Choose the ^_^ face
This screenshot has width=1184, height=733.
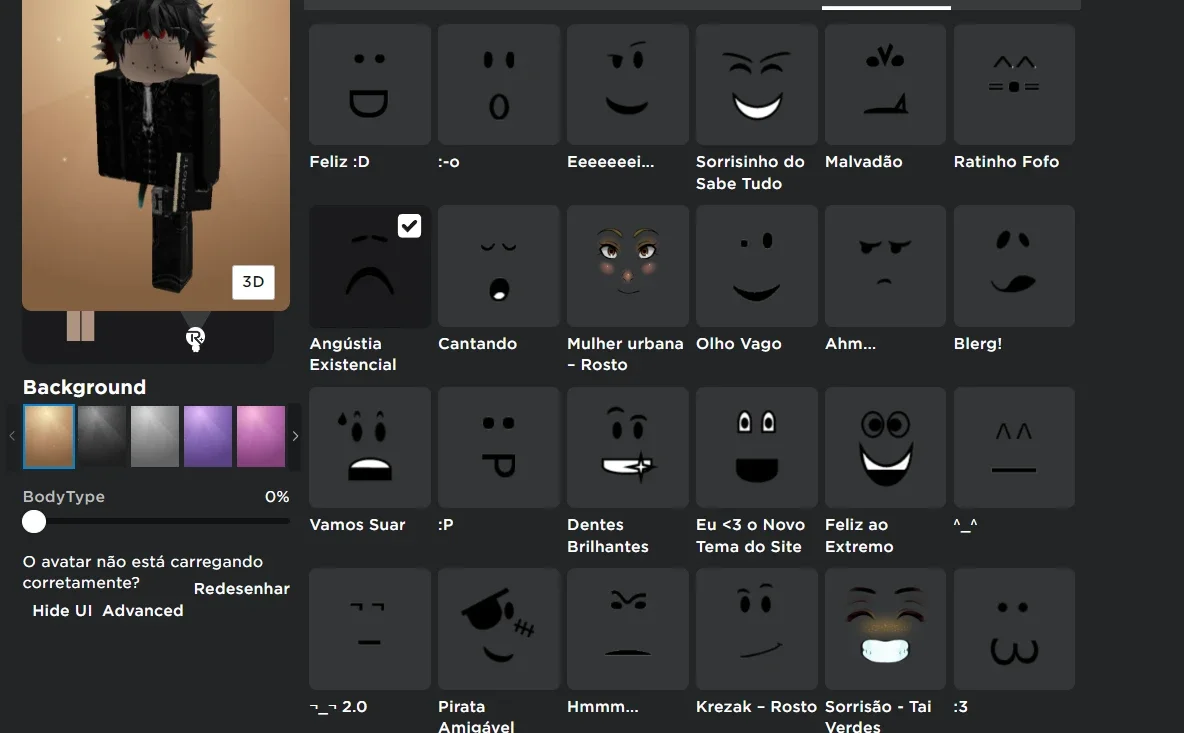[1014, 448]
